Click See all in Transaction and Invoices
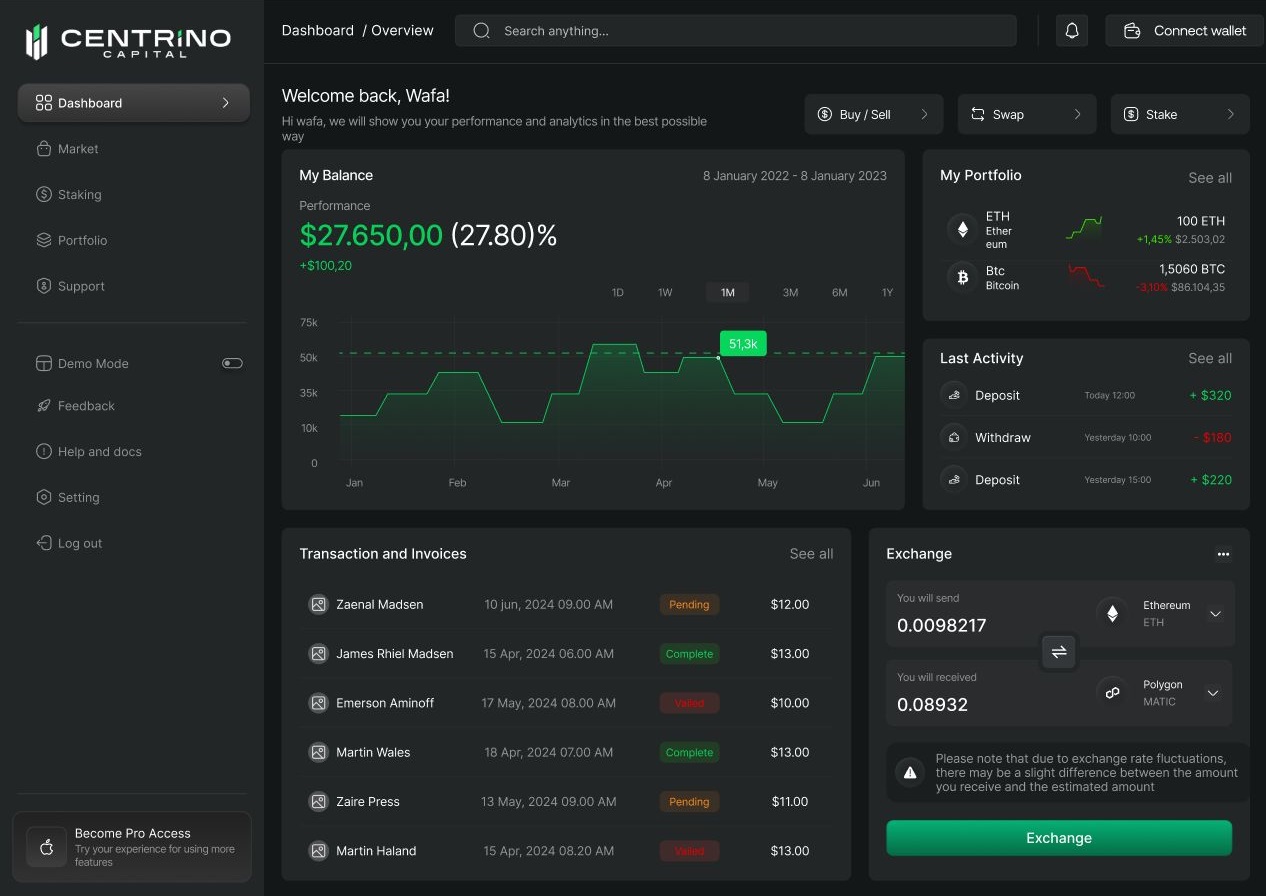The height and width of the screenshot is (896, 1266). (x=811, y=554)
